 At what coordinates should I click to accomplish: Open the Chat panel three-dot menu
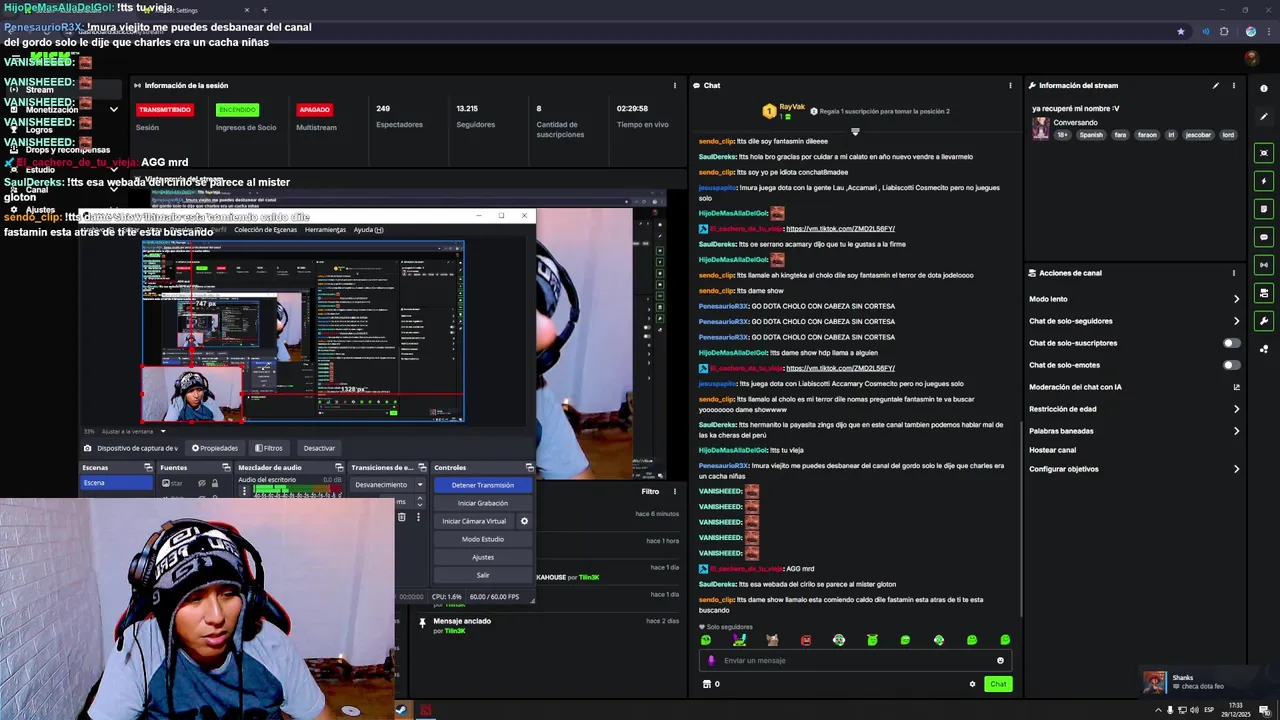[1010, 85]
